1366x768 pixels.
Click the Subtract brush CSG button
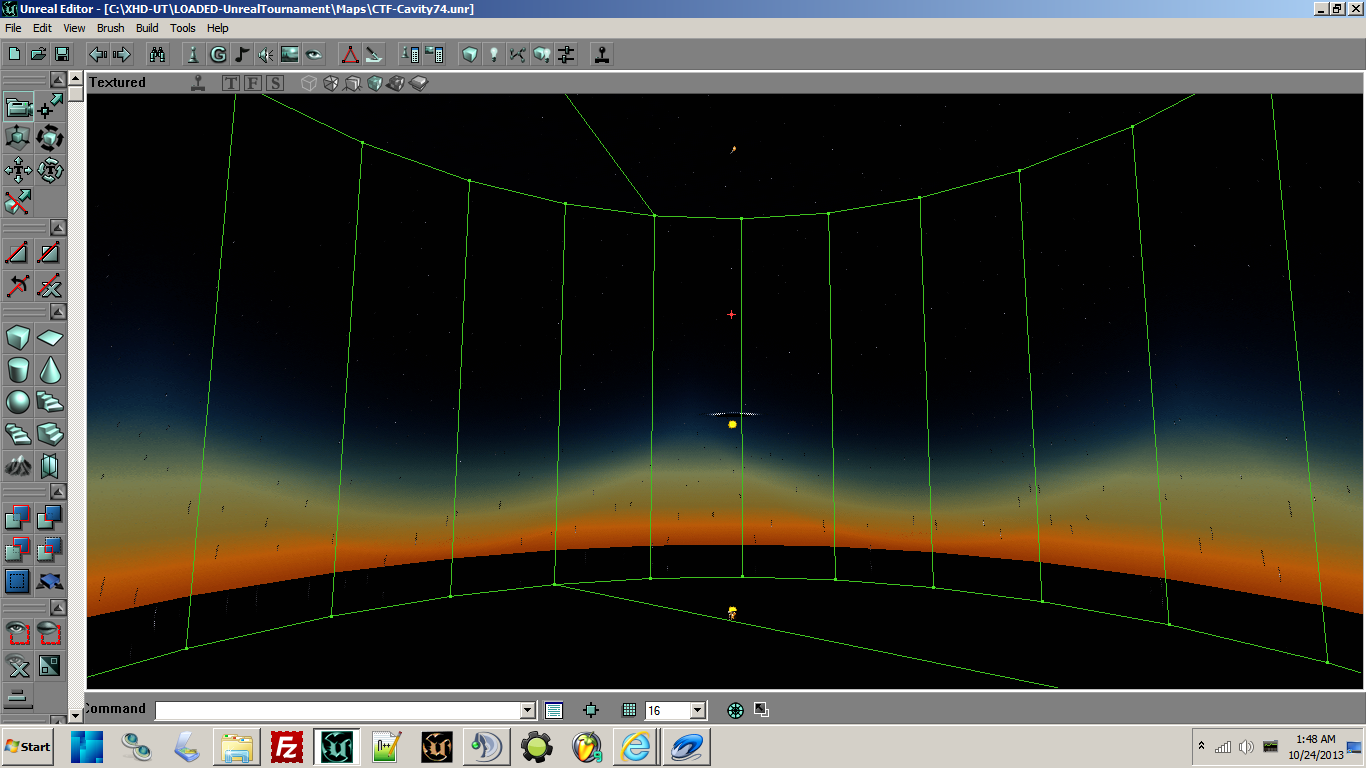point(50,518)
